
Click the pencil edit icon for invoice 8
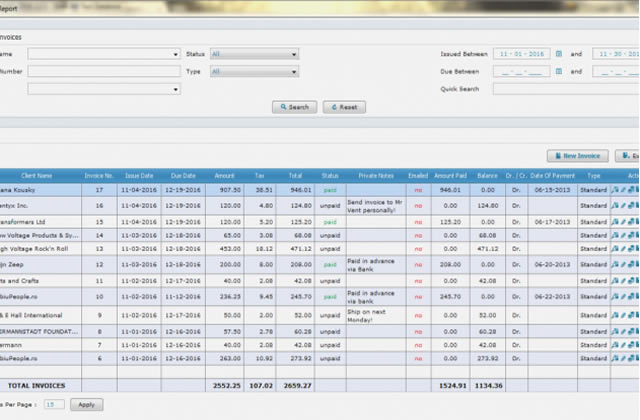point(622,330)
